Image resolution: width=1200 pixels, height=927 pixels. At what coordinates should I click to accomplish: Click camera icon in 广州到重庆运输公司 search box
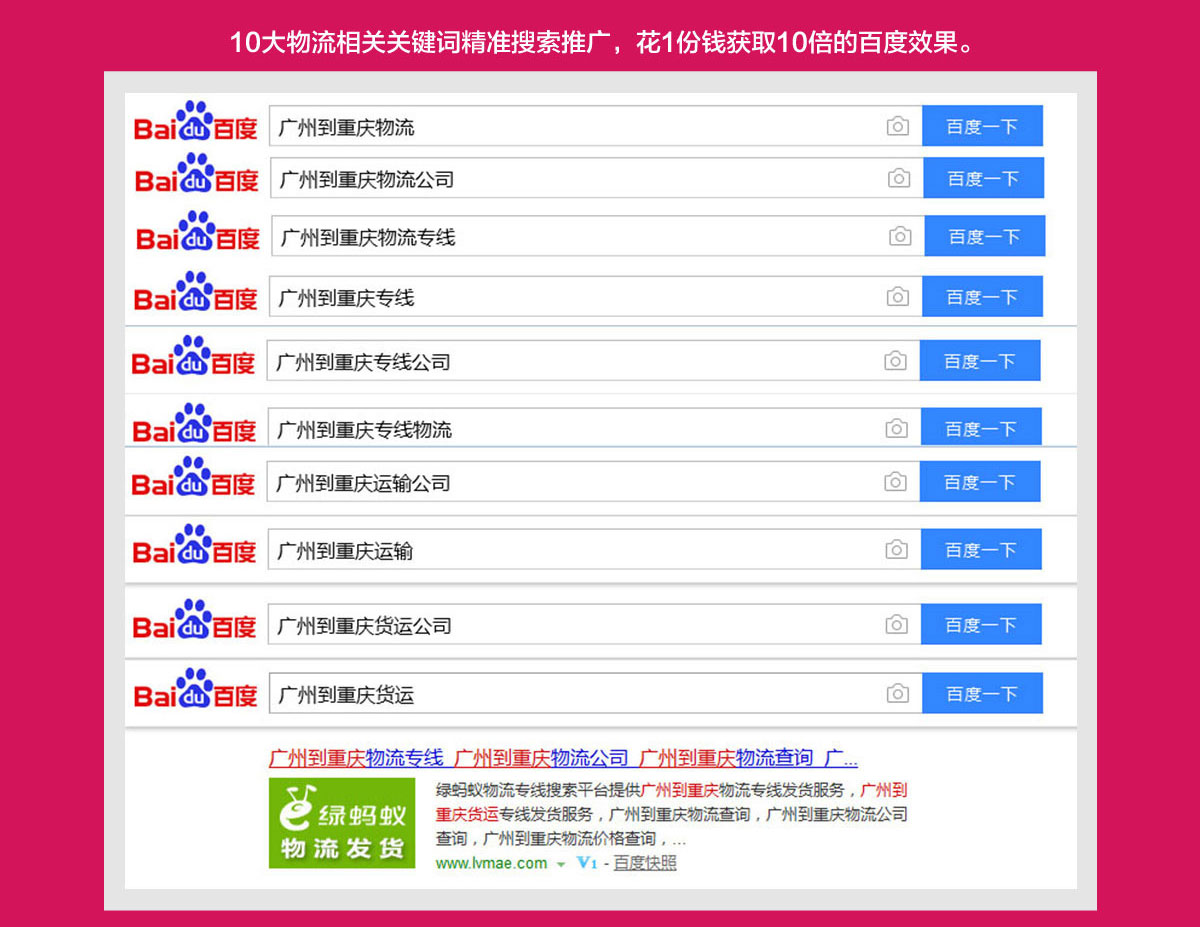click(895, 482)
